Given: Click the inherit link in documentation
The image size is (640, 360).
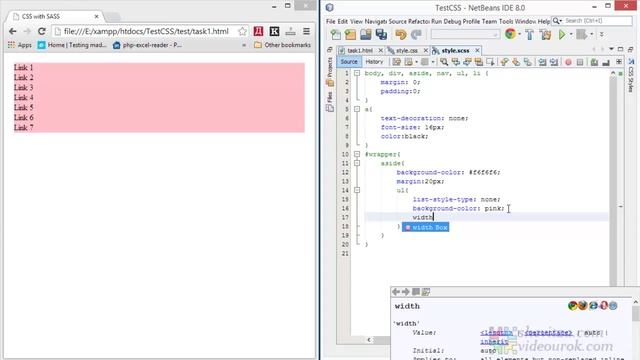Looking at the screenshot, I should [494, 342].
